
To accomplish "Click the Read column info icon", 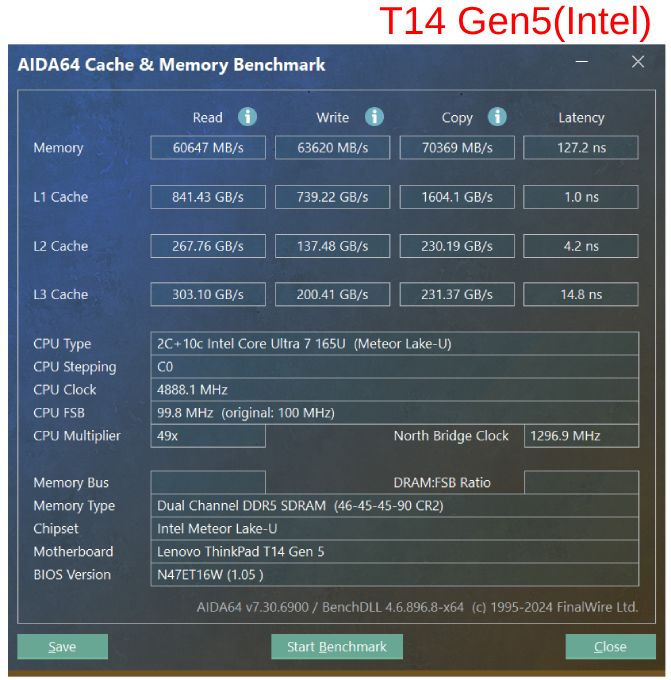I will click(247, 117).
